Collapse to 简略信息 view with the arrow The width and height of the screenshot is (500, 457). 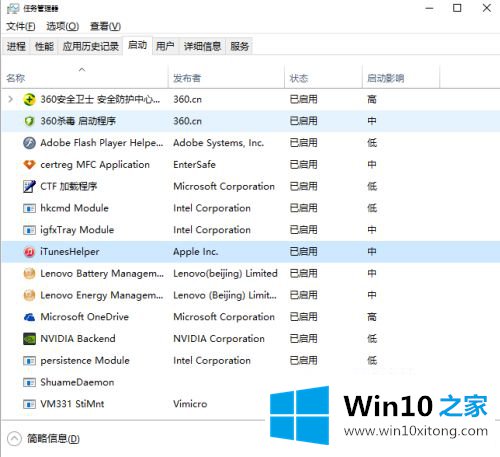pyautogui.click(x=14, y=439)
